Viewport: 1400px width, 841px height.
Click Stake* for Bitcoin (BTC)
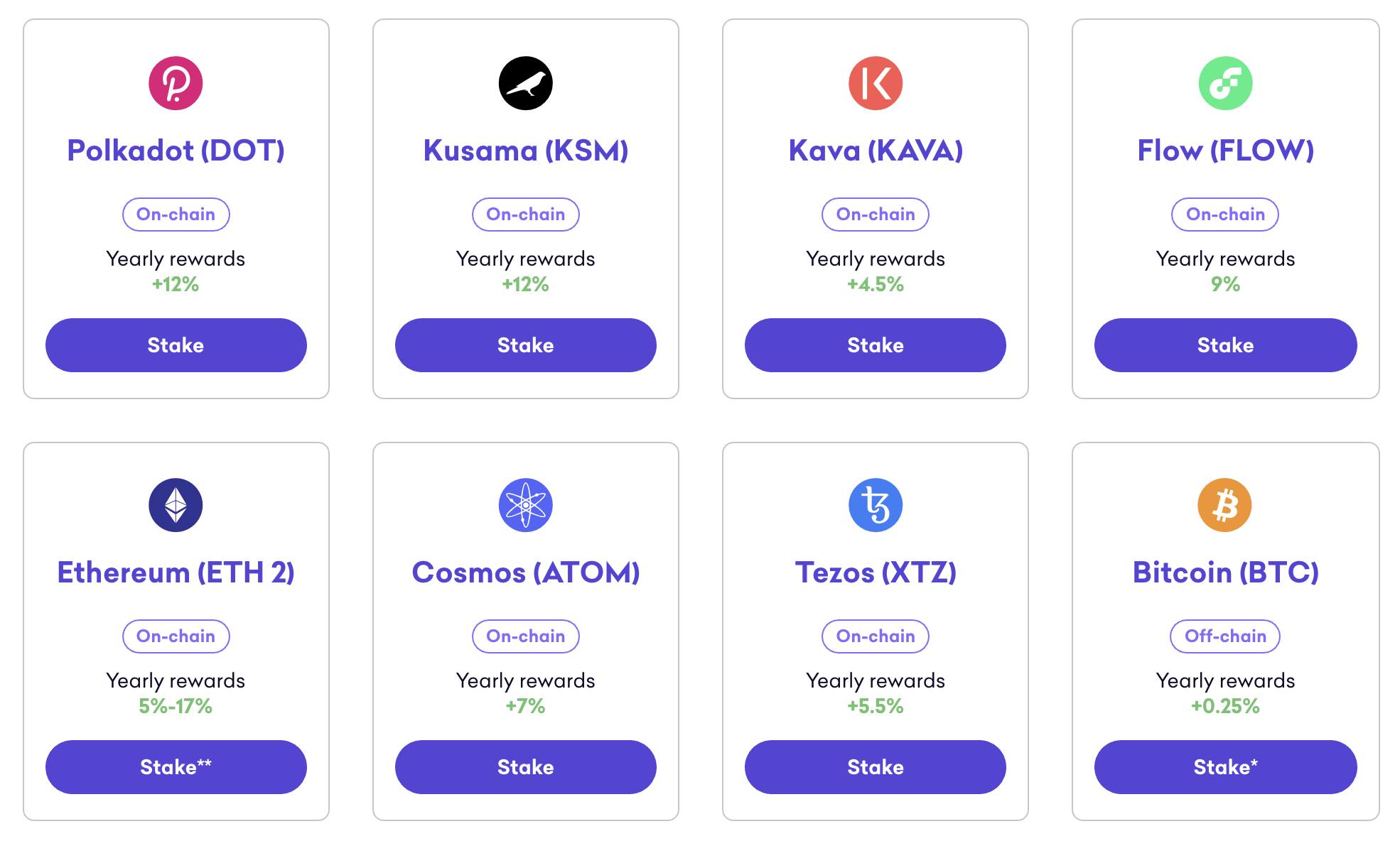1224,767
